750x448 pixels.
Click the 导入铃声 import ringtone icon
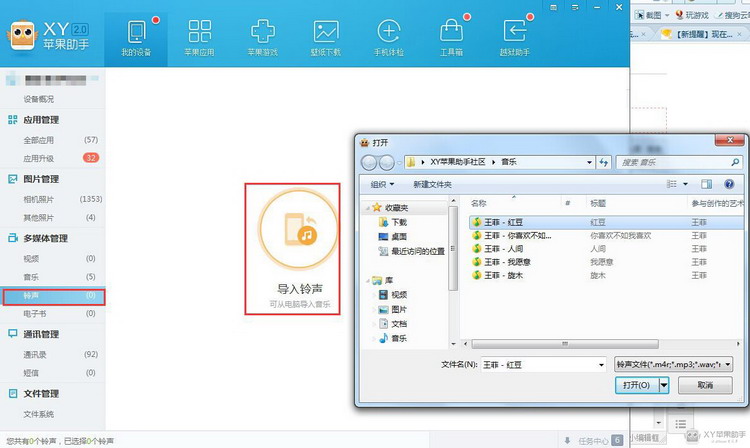[298, 229]
